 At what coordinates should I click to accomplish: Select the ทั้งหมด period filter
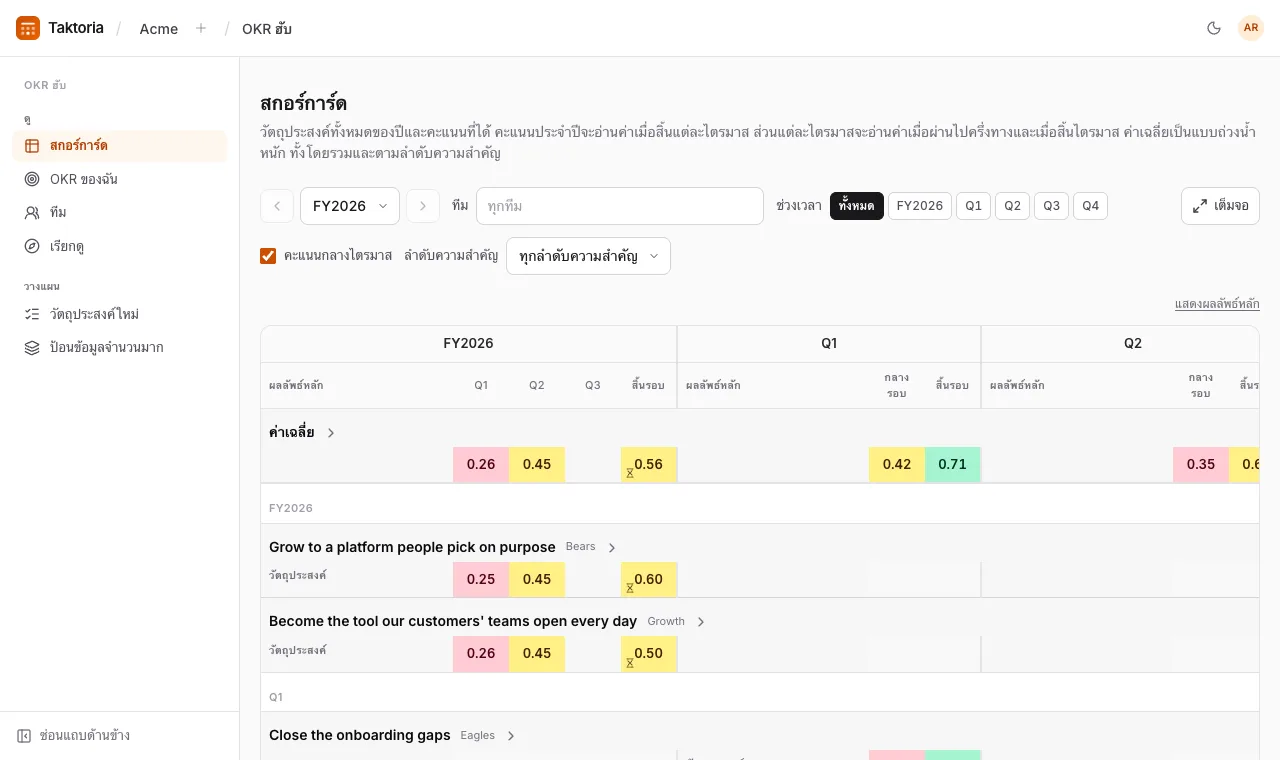coord(857,206)
